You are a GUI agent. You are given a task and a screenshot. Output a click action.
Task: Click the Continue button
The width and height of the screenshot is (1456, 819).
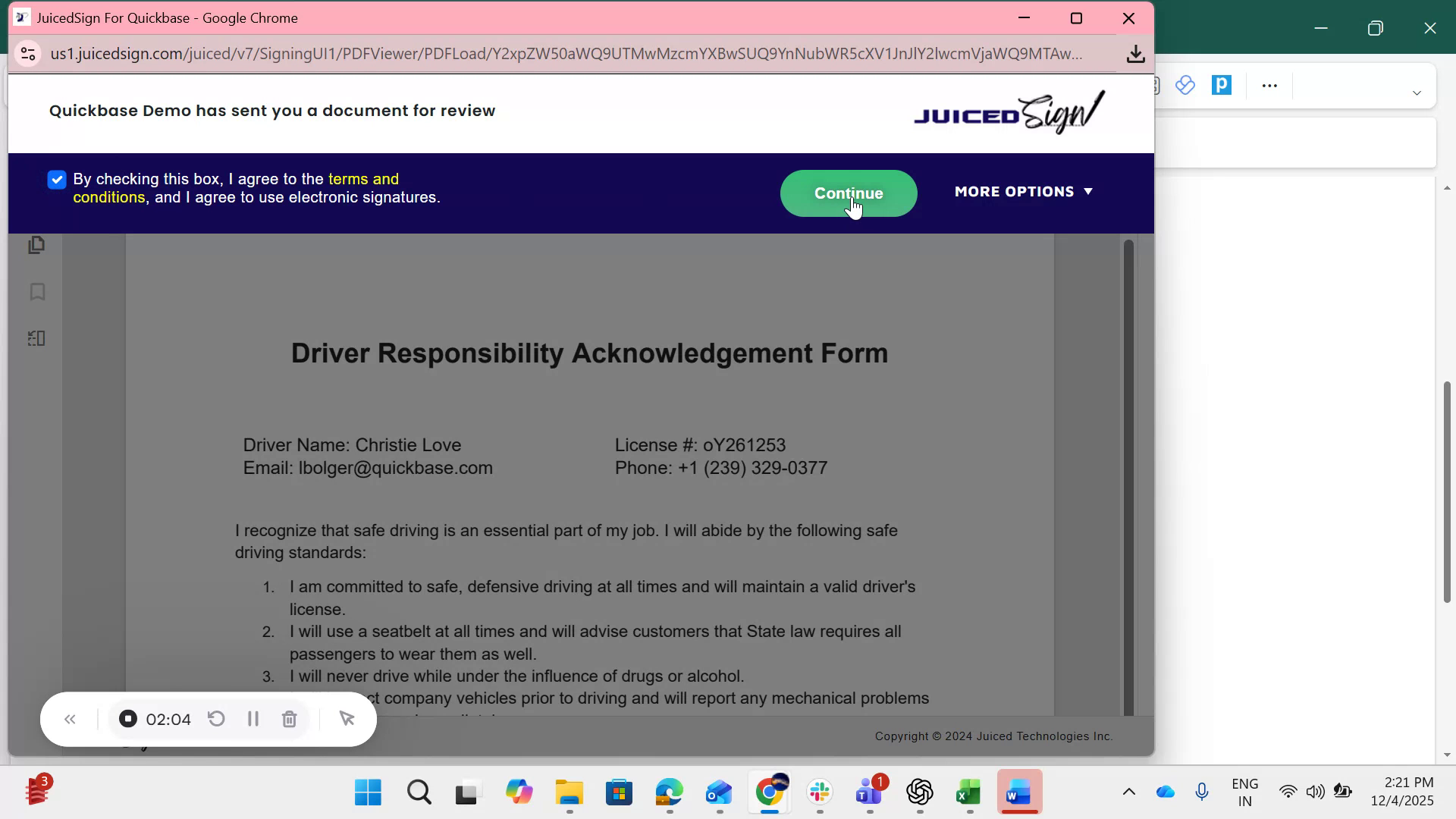(848, 193)
